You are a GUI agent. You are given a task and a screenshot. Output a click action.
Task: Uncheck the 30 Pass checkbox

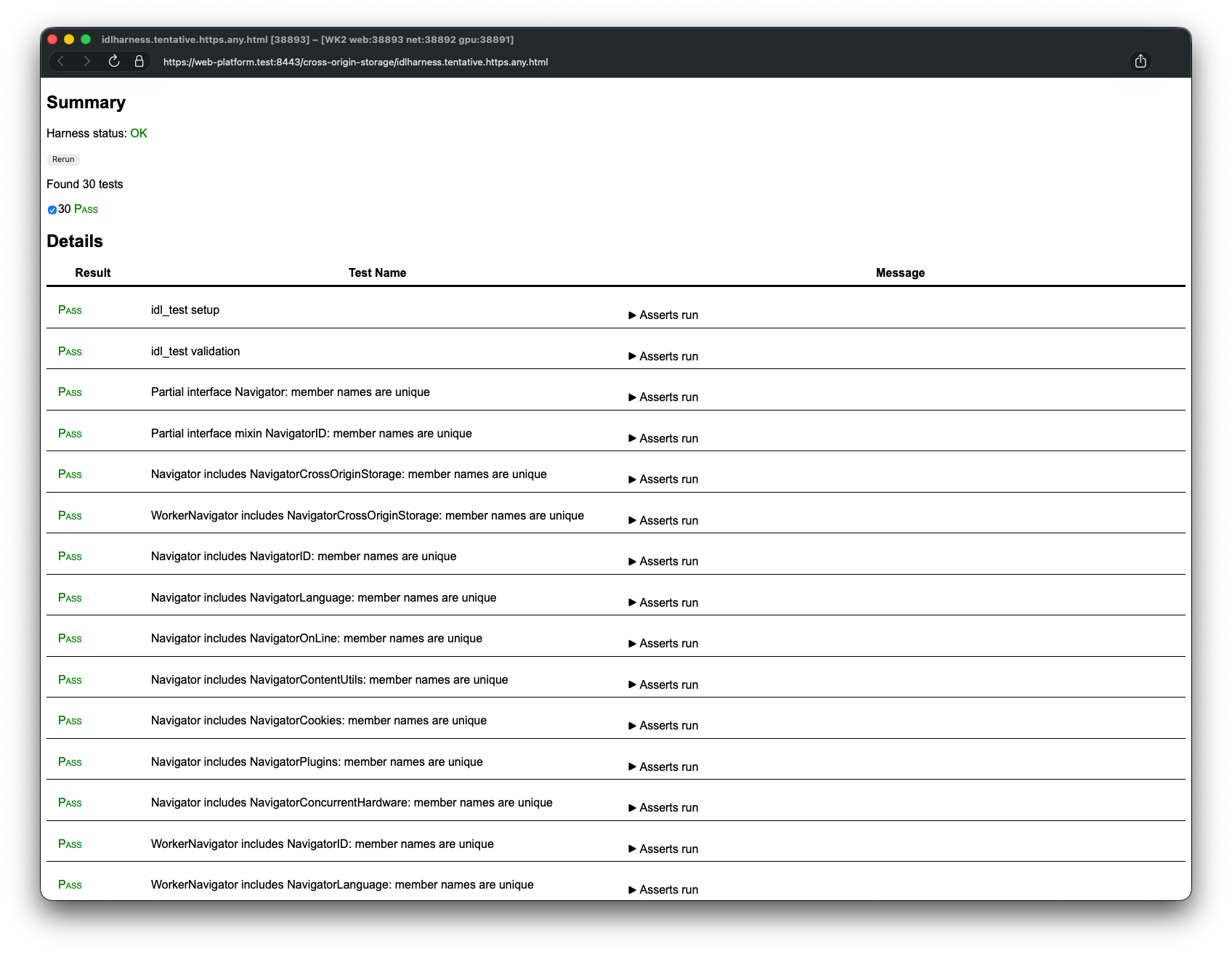[x=52, y=210]
